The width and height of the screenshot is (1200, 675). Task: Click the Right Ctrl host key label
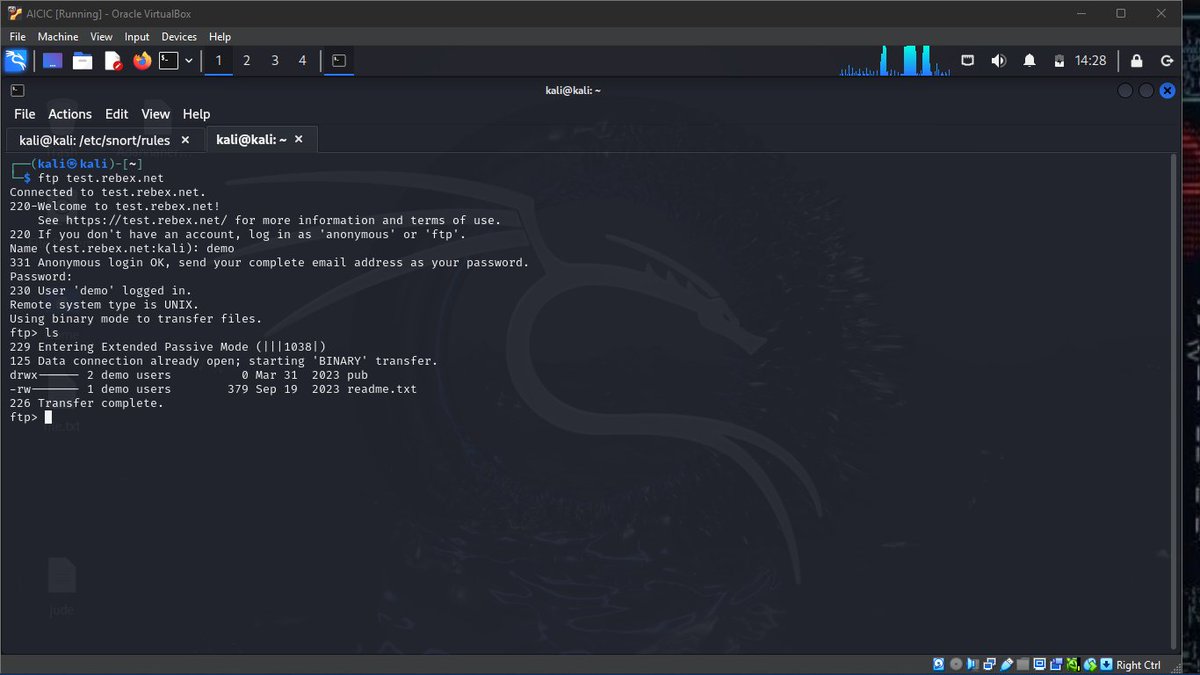1139,665
